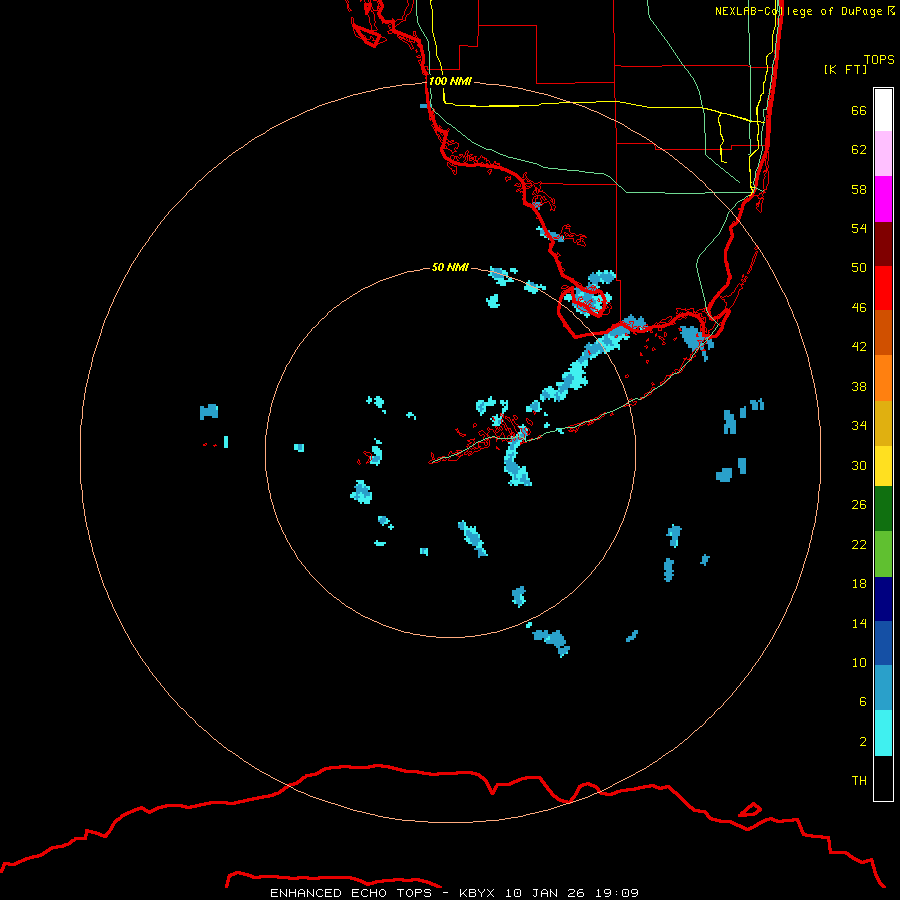
Task: Click the navy 22 kft legend swatch
Action: pos(883,599)
